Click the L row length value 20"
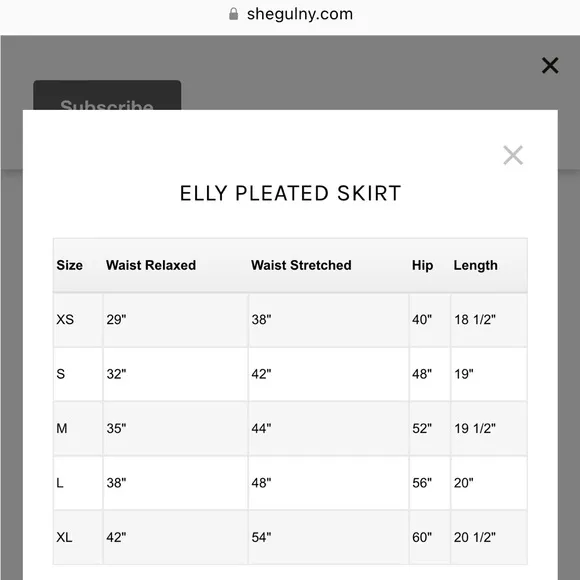Image resolution: width=580 pixels, height=580 pixels. click(464, 483)
